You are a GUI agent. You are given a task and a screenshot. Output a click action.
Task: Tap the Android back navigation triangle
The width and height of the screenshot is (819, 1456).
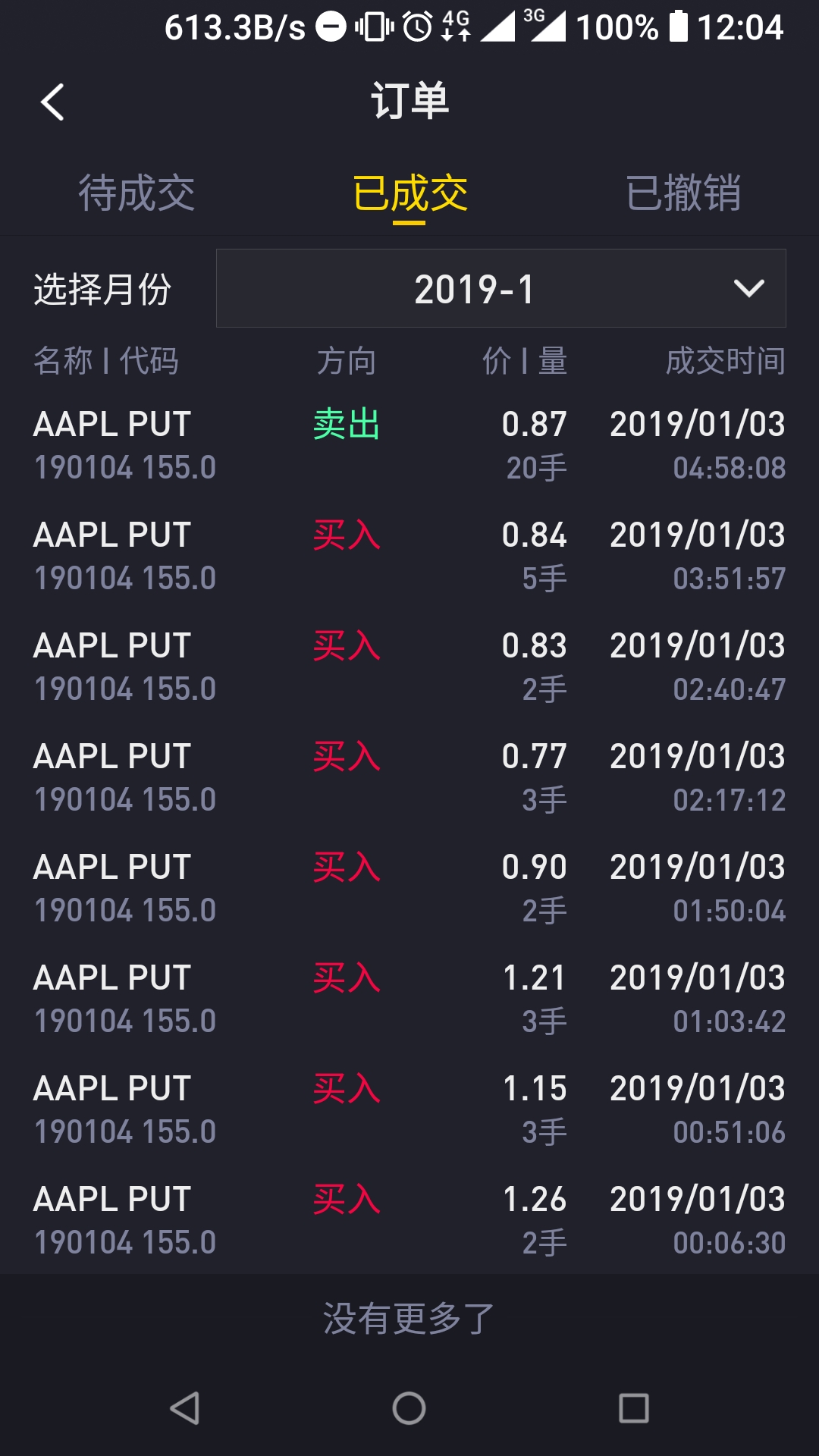pos(184,1408)
